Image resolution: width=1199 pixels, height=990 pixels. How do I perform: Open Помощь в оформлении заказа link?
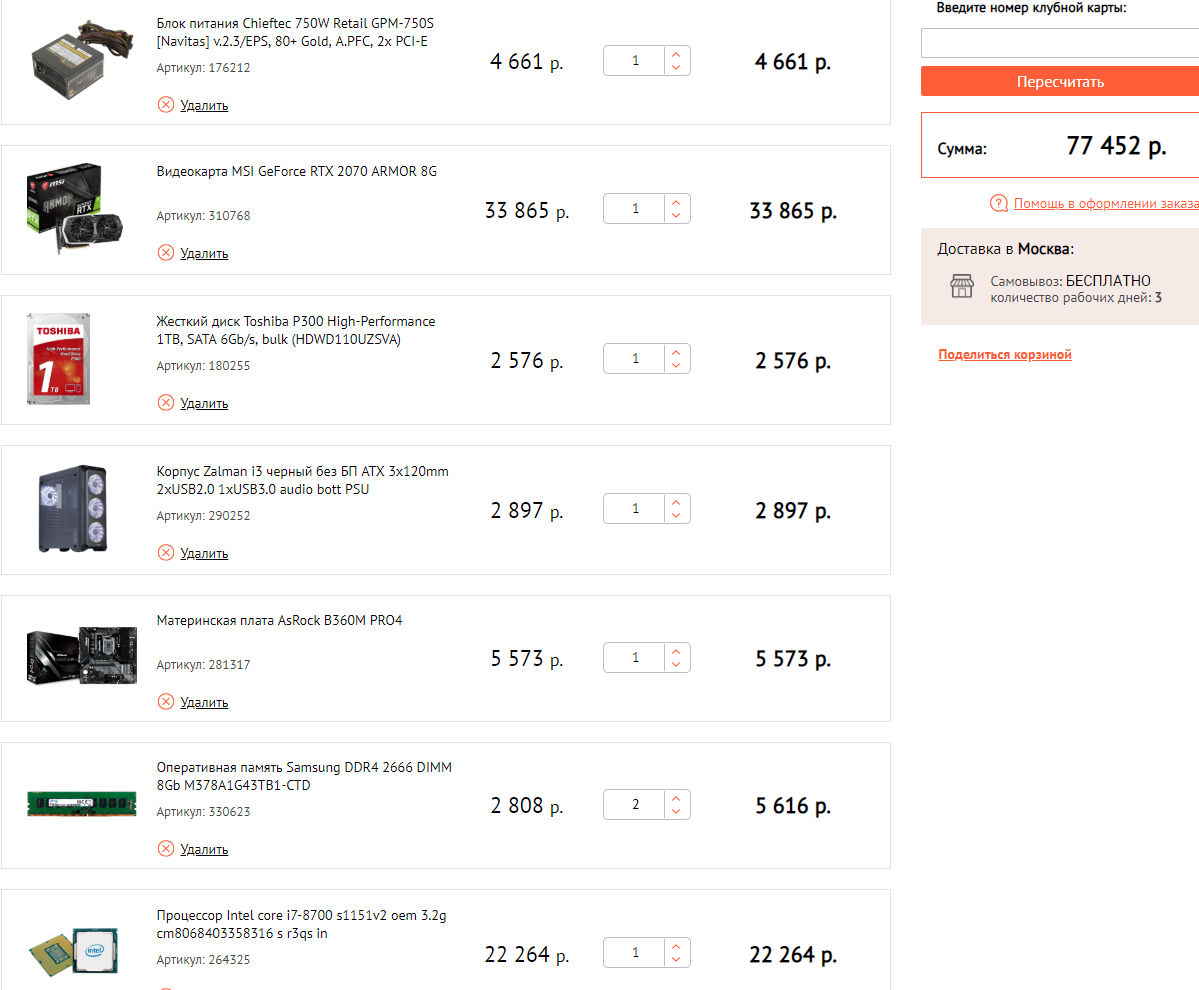tap(1105, 203)
